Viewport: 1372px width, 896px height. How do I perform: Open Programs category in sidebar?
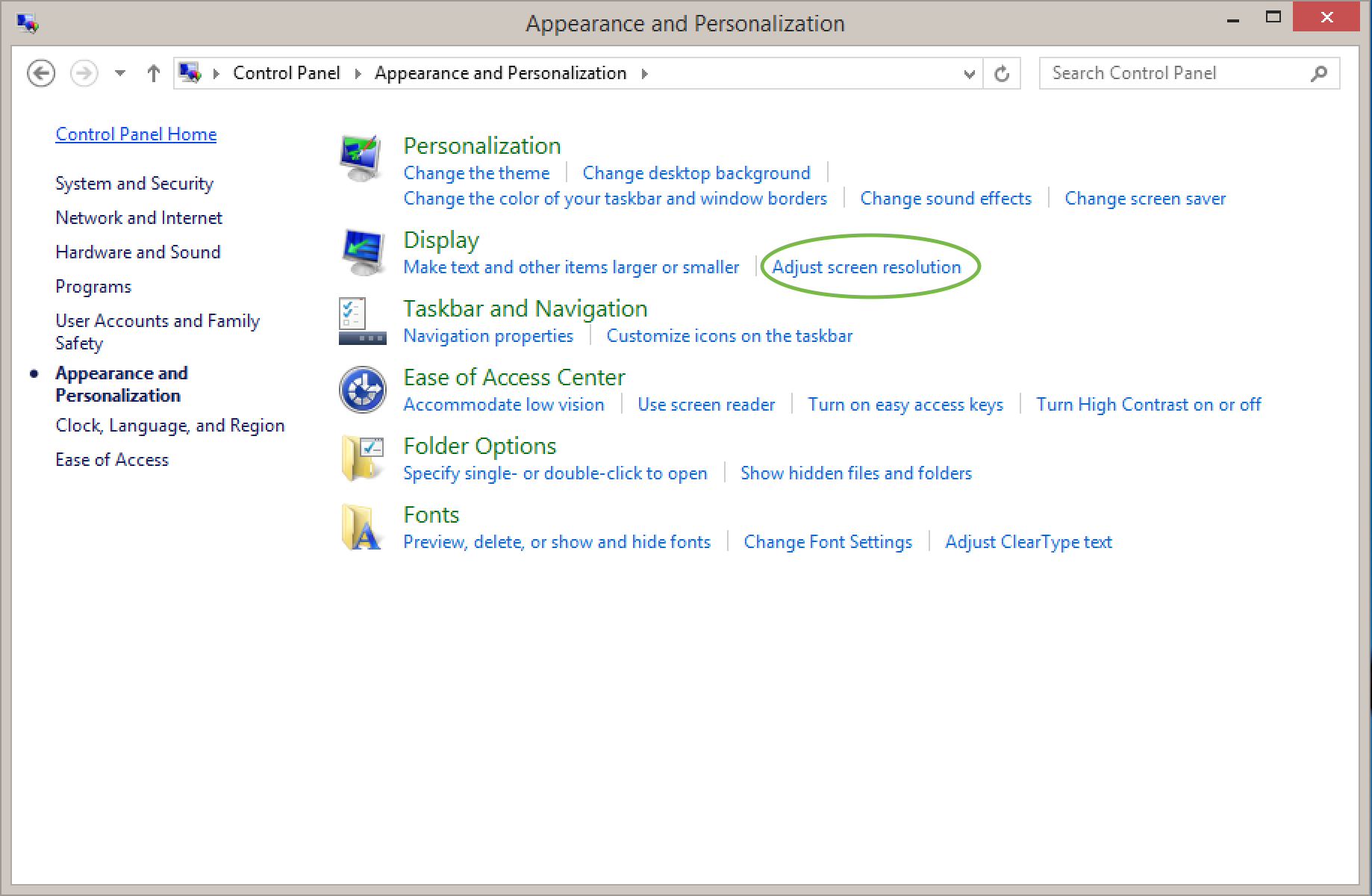click(93, 287)
